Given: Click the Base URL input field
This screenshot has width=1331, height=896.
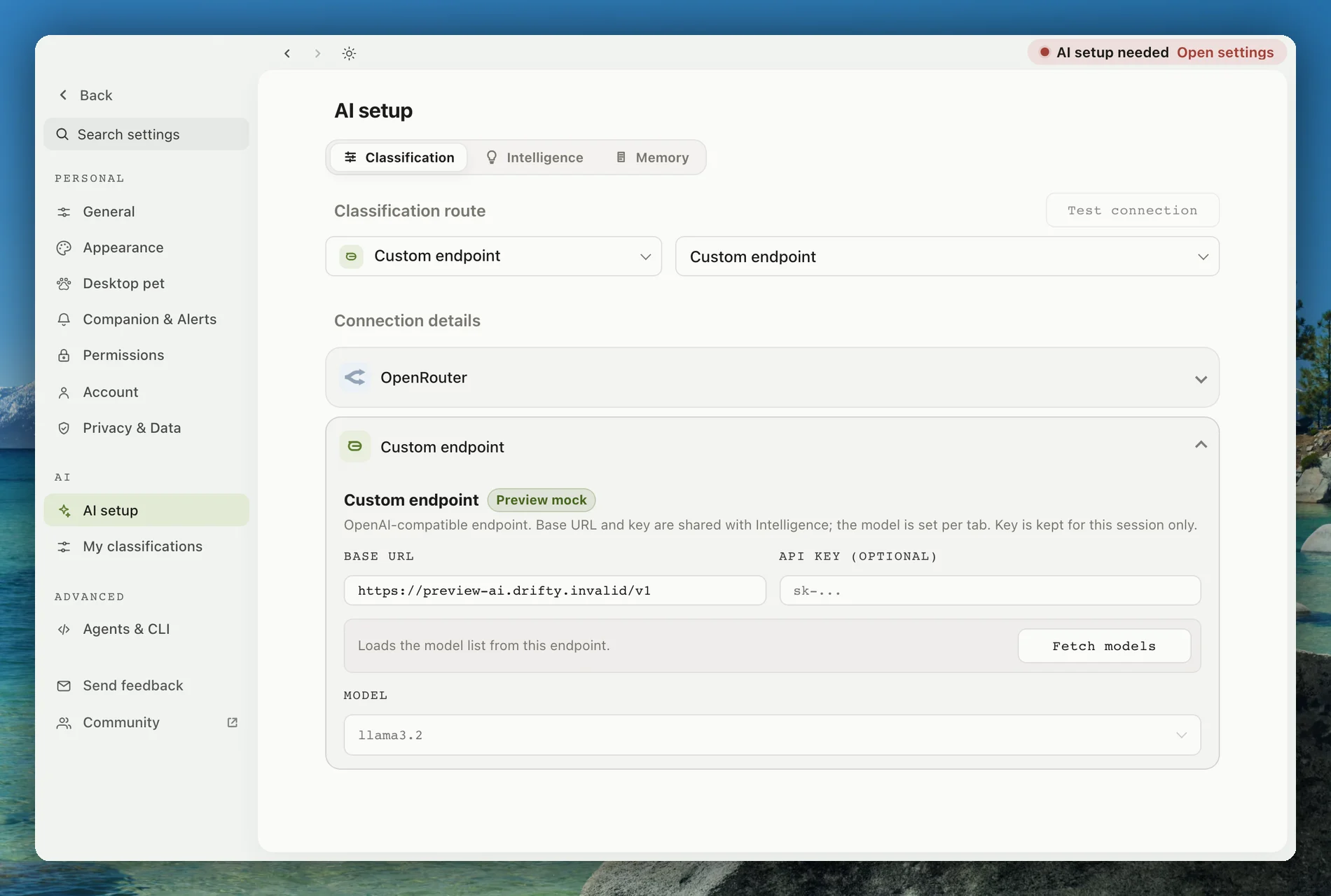Looking at the screenshot, I should click(x=555, y=591).
